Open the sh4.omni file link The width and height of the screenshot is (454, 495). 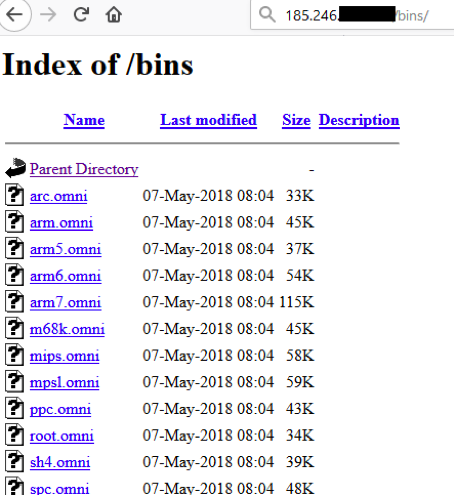point(60,463)
